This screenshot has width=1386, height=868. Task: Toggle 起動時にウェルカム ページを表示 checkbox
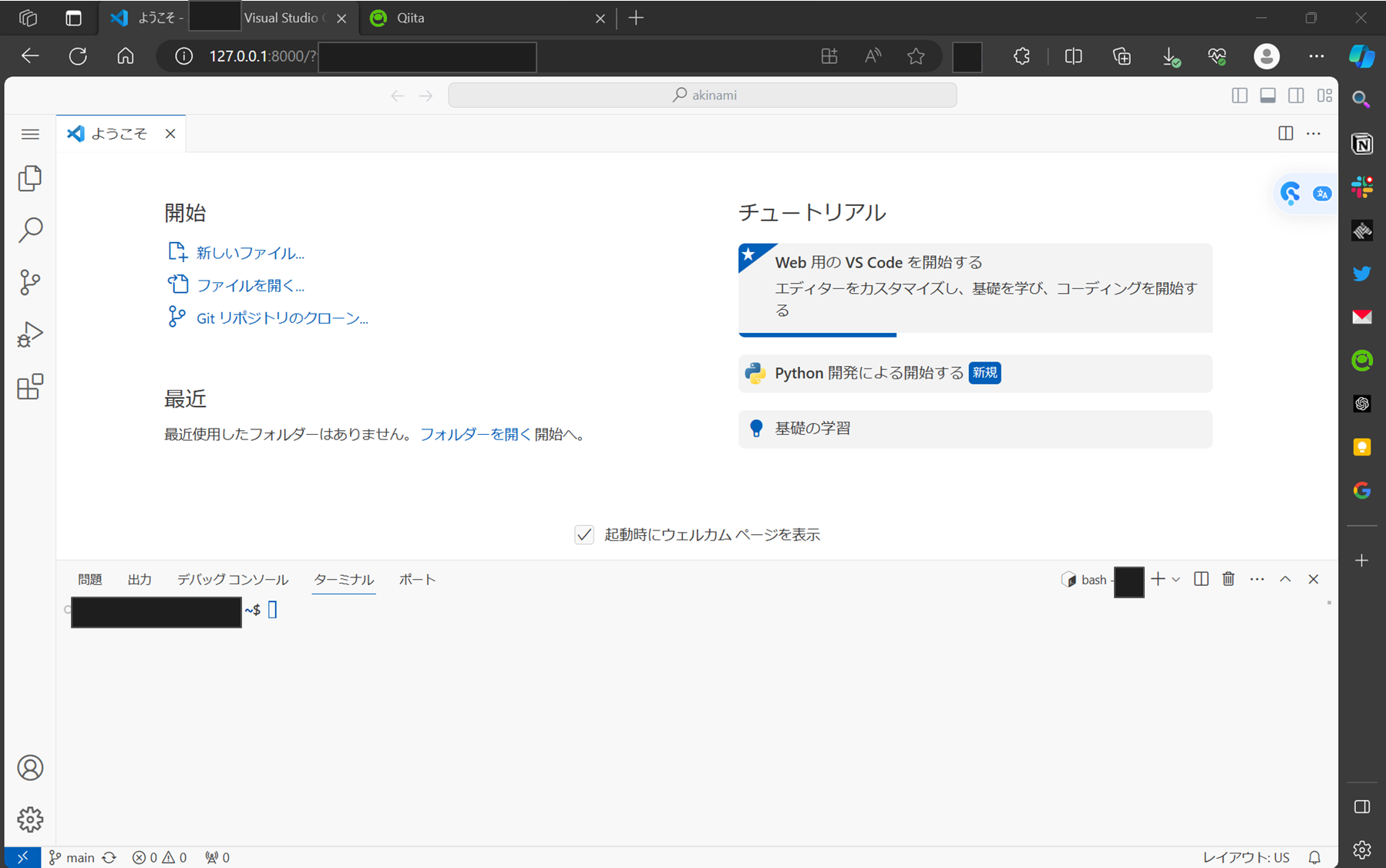(x=584, y=535)
